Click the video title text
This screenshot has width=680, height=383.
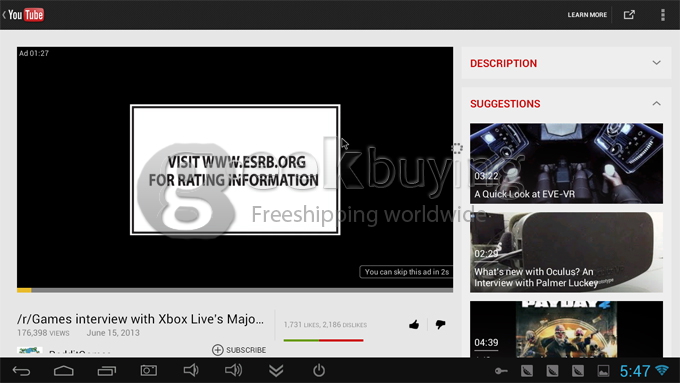(x=141, y=319)
